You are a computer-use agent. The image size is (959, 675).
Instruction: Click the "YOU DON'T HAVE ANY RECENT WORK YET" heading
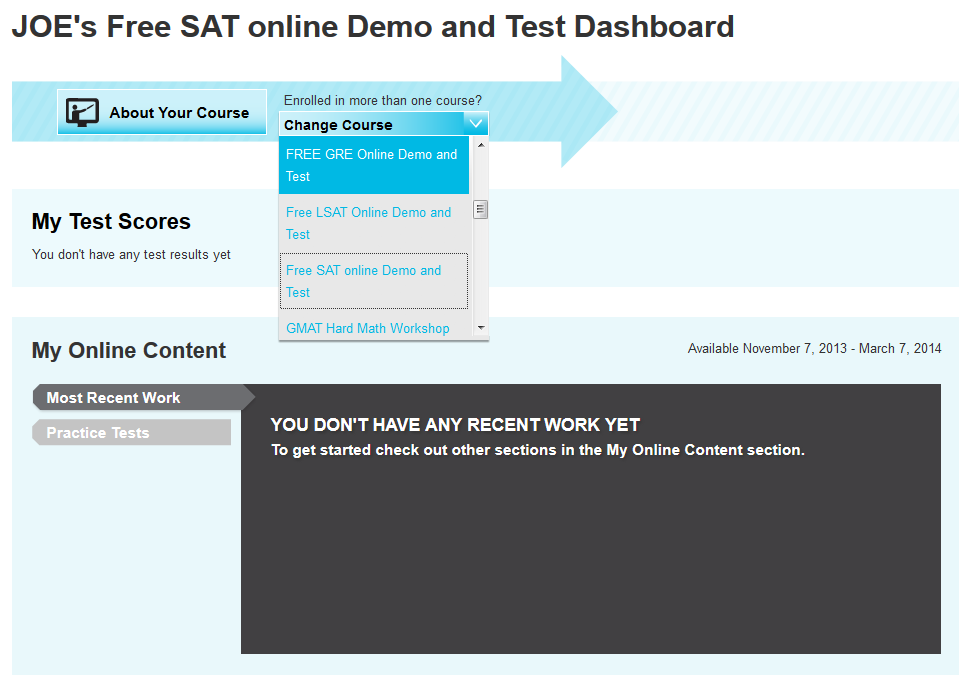pyautogui.click(x=455, y=425)
